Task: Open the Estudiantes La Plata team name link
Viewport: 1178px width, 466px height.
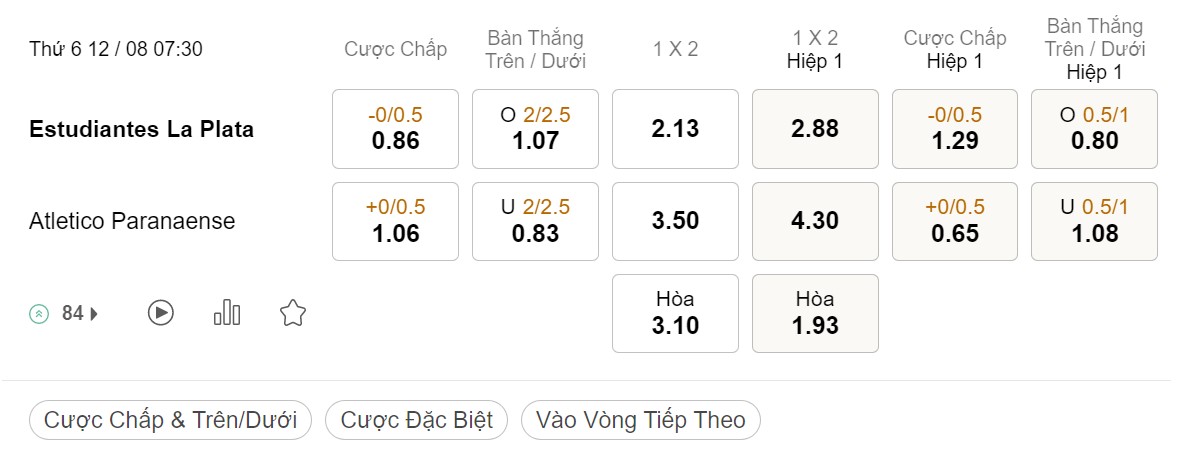Action: click(x=141, y=129)
